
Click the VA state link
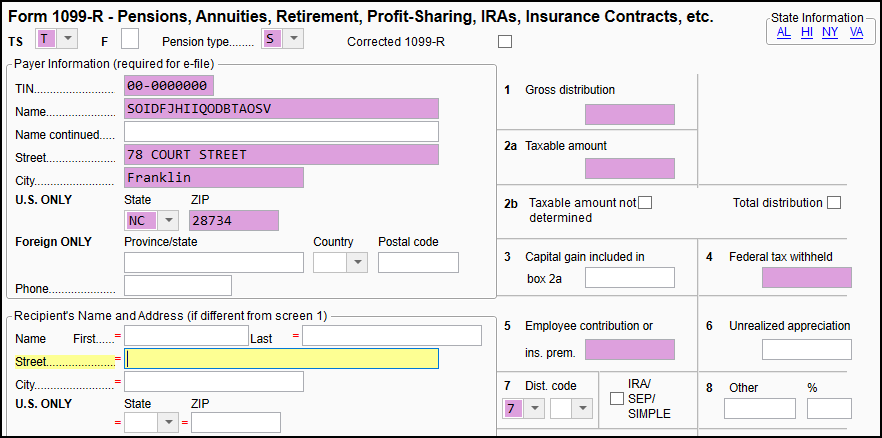coord(856,32)
